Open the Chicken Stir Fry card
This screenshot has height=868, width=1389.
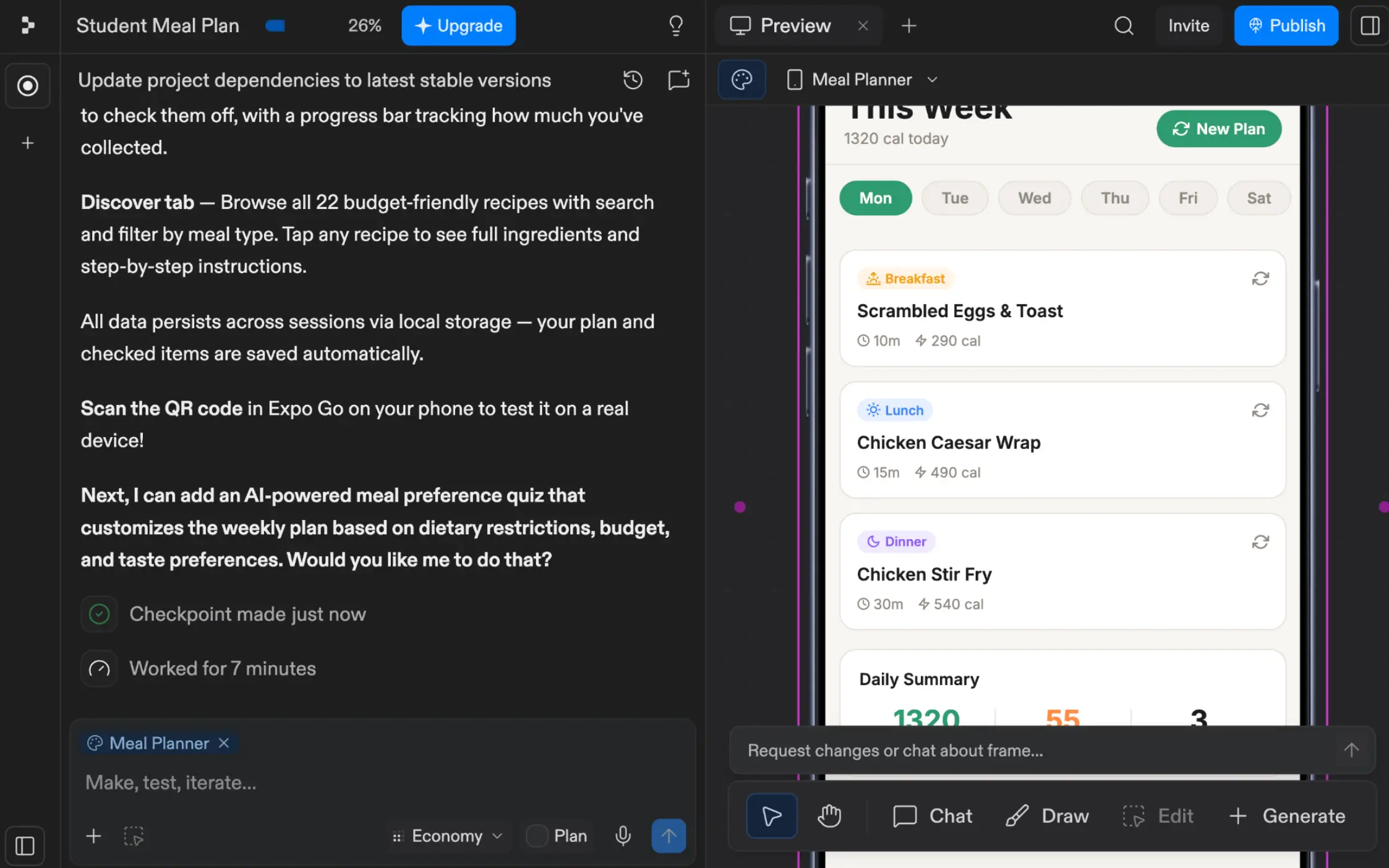point(1062,571)
